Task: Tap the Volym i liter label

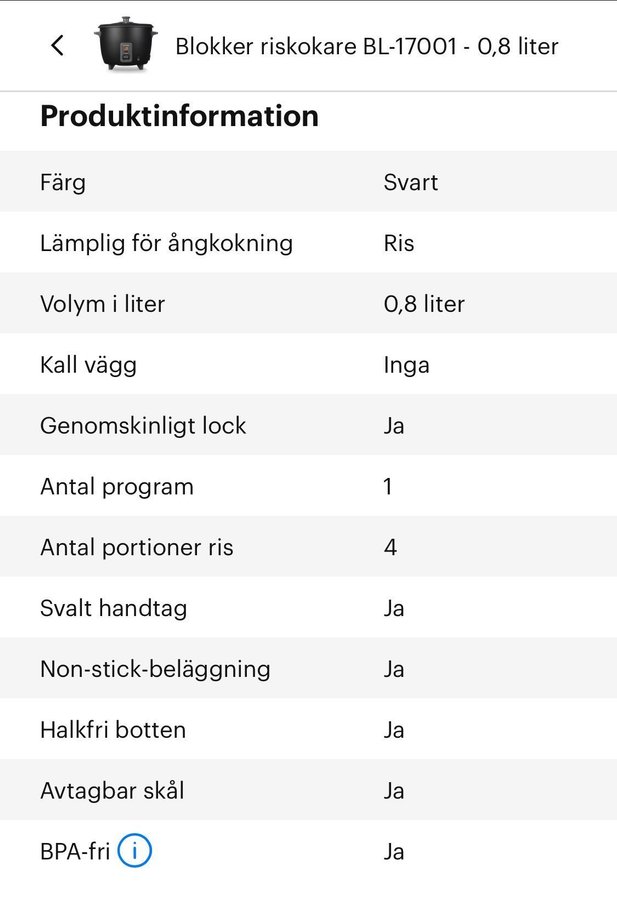Action: click(102, 304)
